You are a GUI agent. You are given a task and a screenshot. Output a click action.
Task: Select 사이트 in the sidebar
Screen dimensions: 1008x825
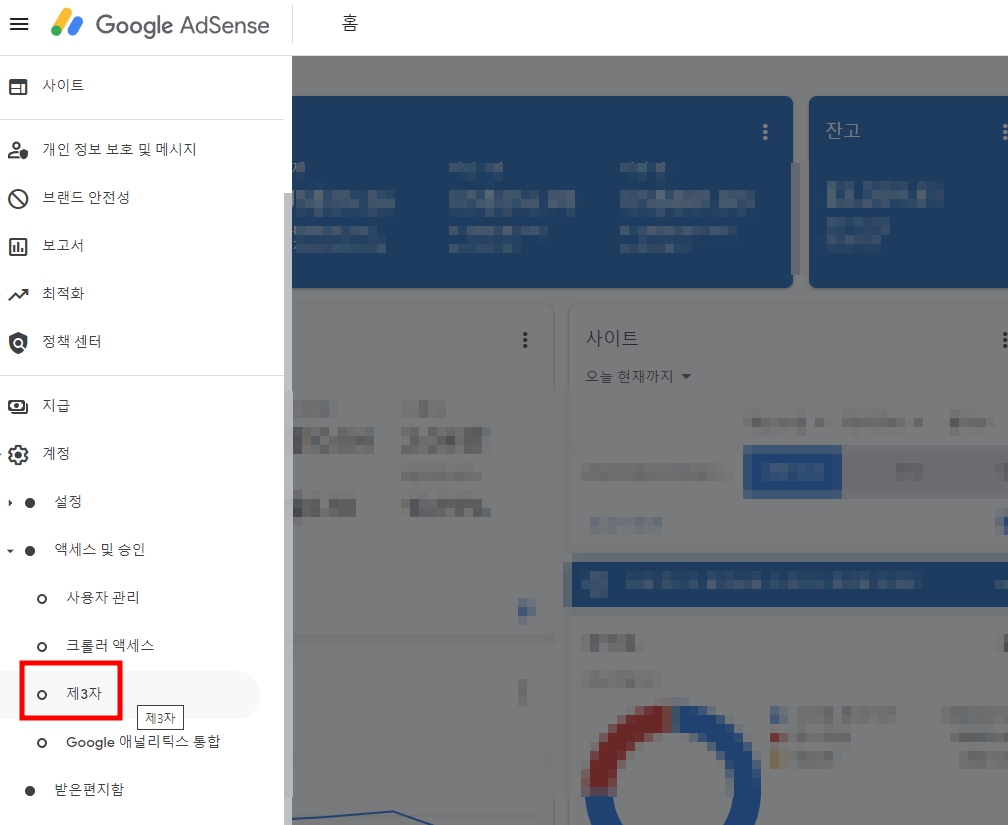(63, 86)
